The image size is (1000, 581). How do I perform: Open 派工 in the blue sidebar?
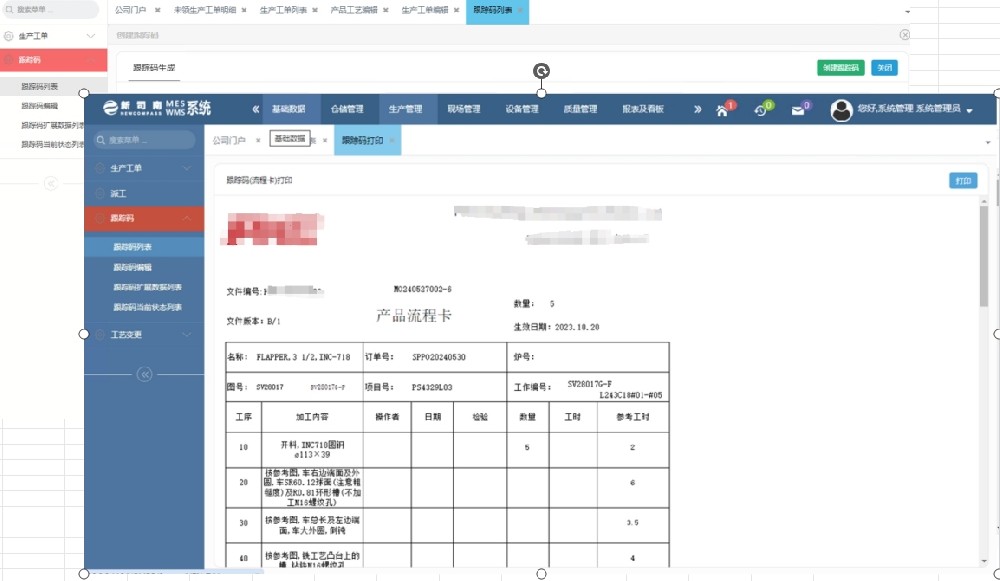click(118, 193)
